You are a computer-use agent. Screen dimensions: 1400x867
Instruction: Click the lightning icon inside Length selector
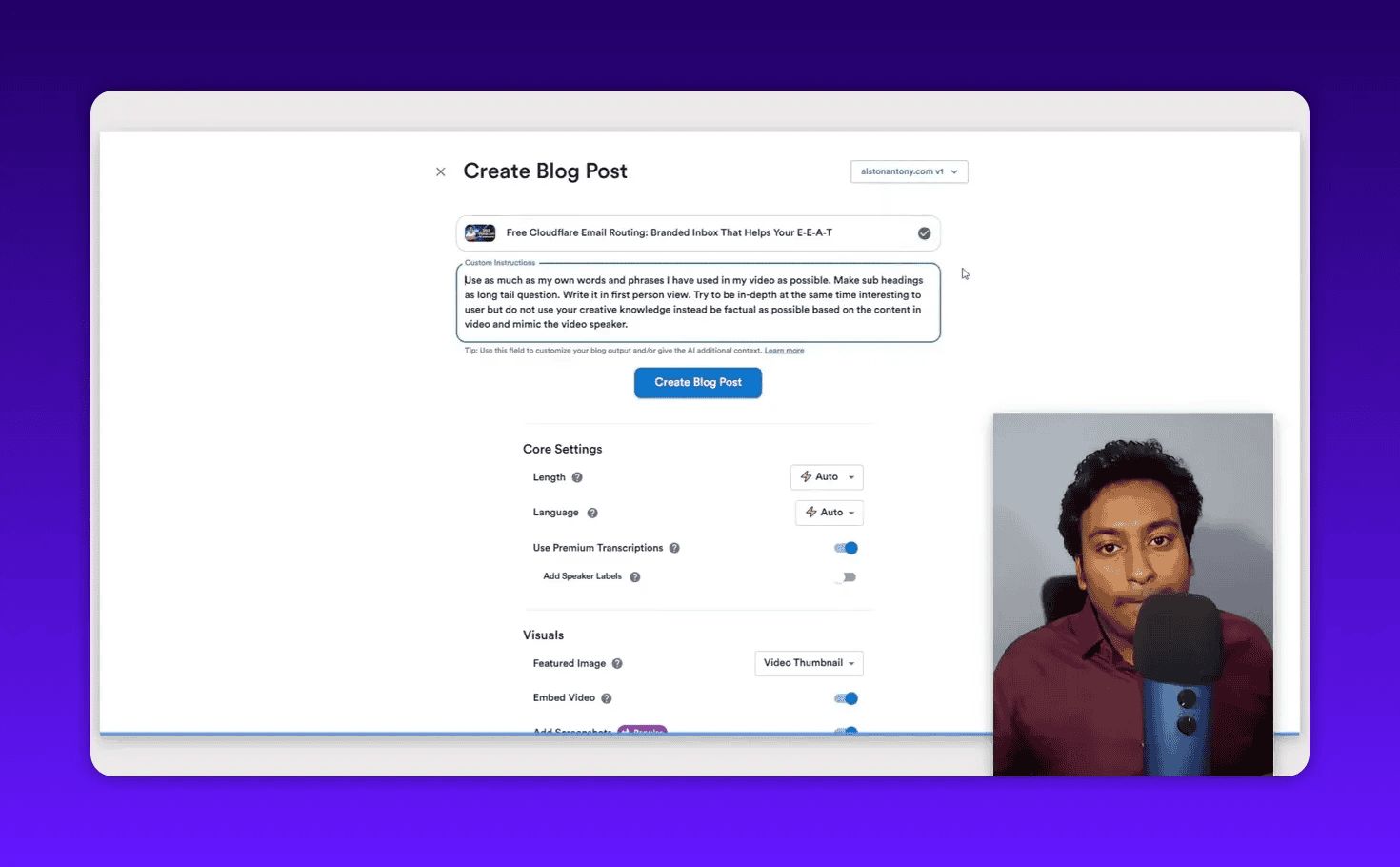[x=808, y=476]
